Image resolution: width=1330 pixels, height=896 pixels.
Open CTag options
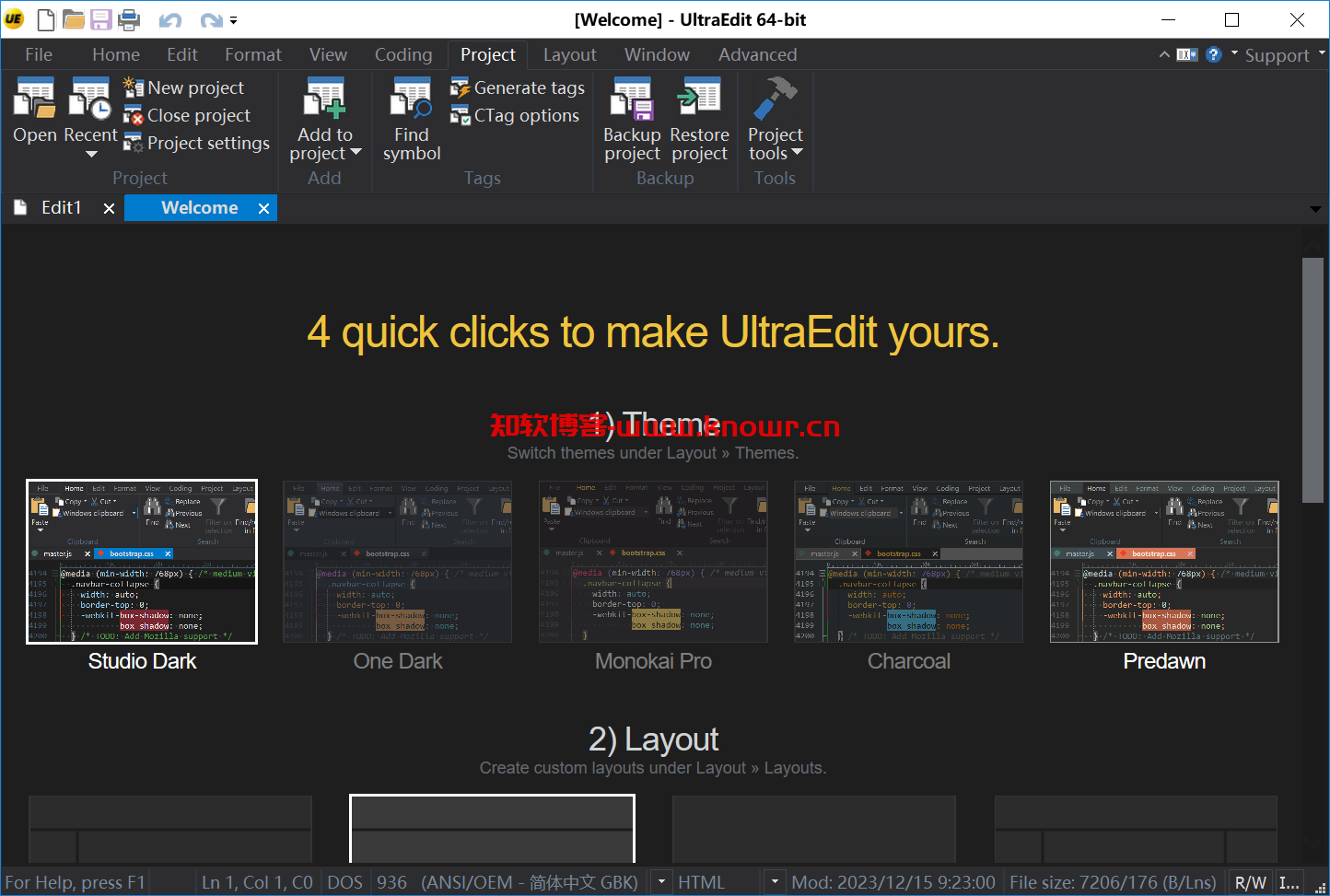point(515,115)
